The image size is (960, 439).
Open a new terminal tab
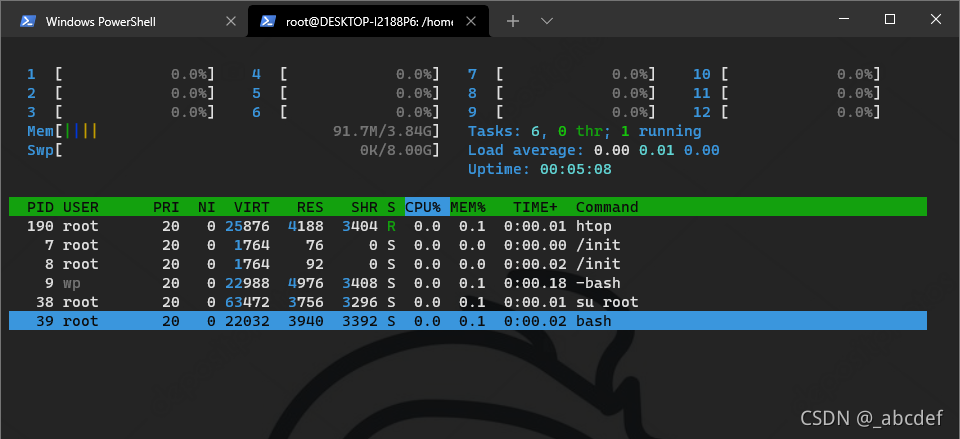(x=513, y=21)
